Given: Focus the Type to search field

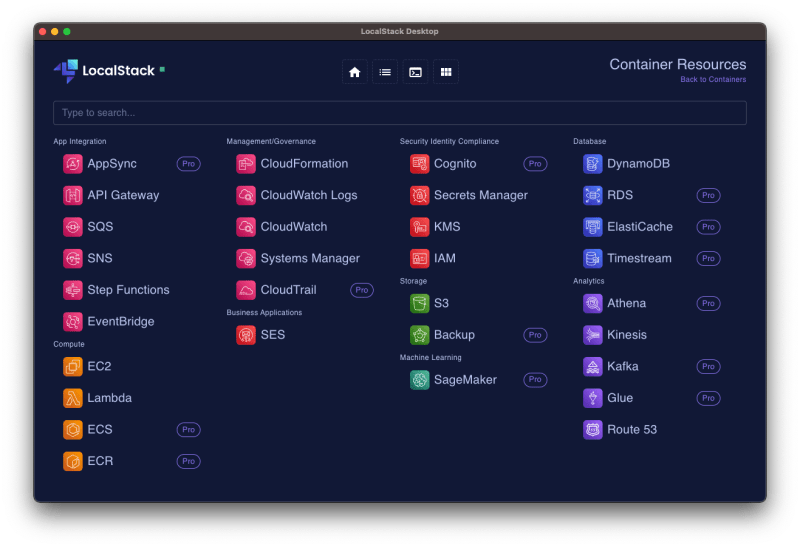Looking at the screenshot, I should point(399,113).
